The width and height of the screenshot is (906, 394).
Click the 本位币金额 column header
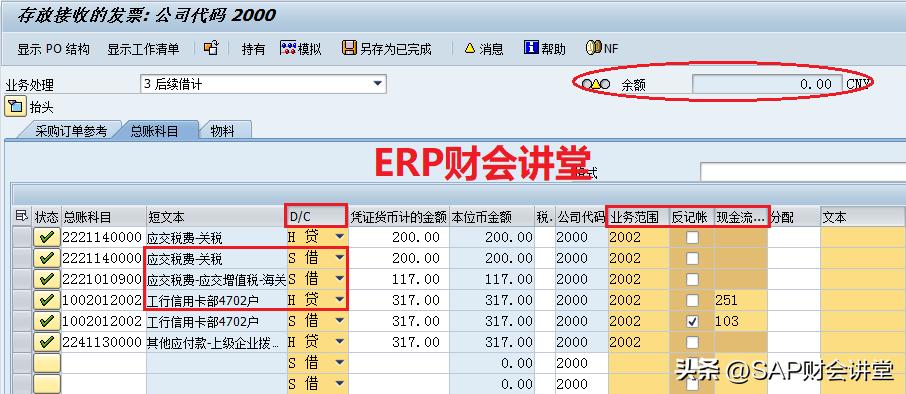click(x=492, y=217)
